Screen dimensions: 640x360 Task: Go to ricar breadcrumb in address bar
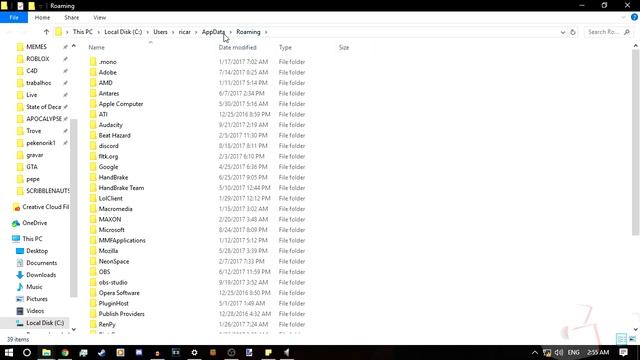tap(184, 32)
